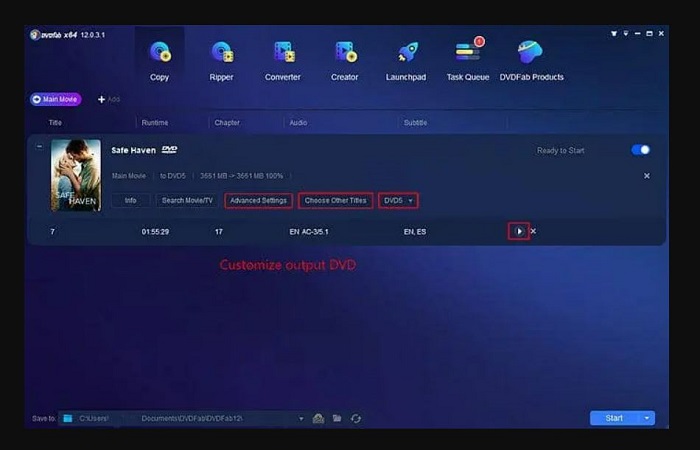
Task: Click the DVDFab logo icon
Action: (x=35, y=35)
